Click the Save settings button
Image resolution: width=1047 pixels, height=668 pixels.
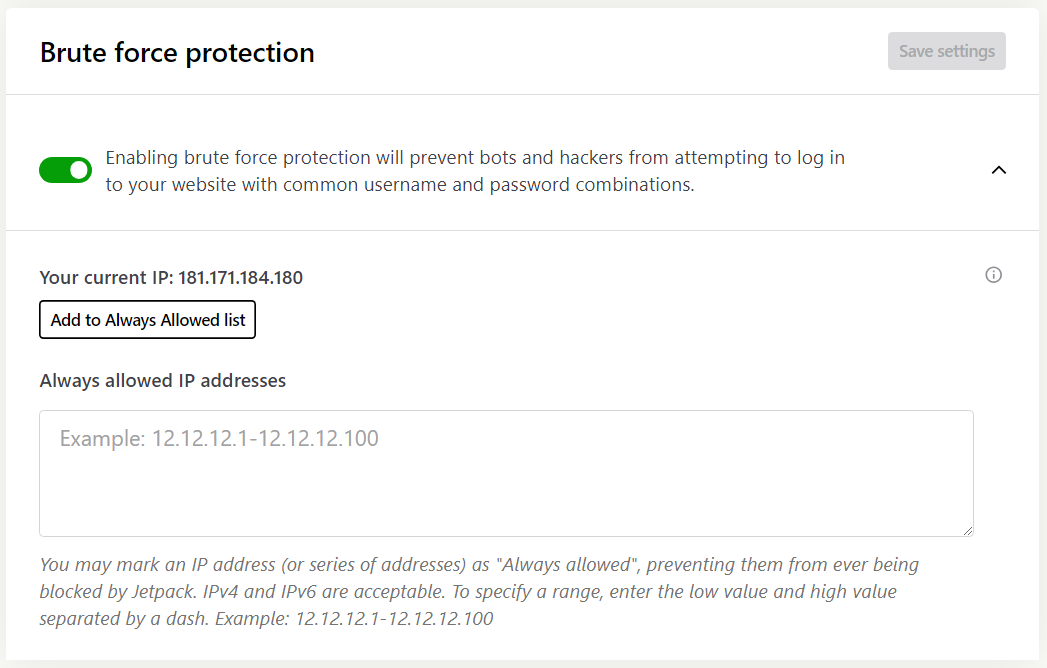click(946, 50)
